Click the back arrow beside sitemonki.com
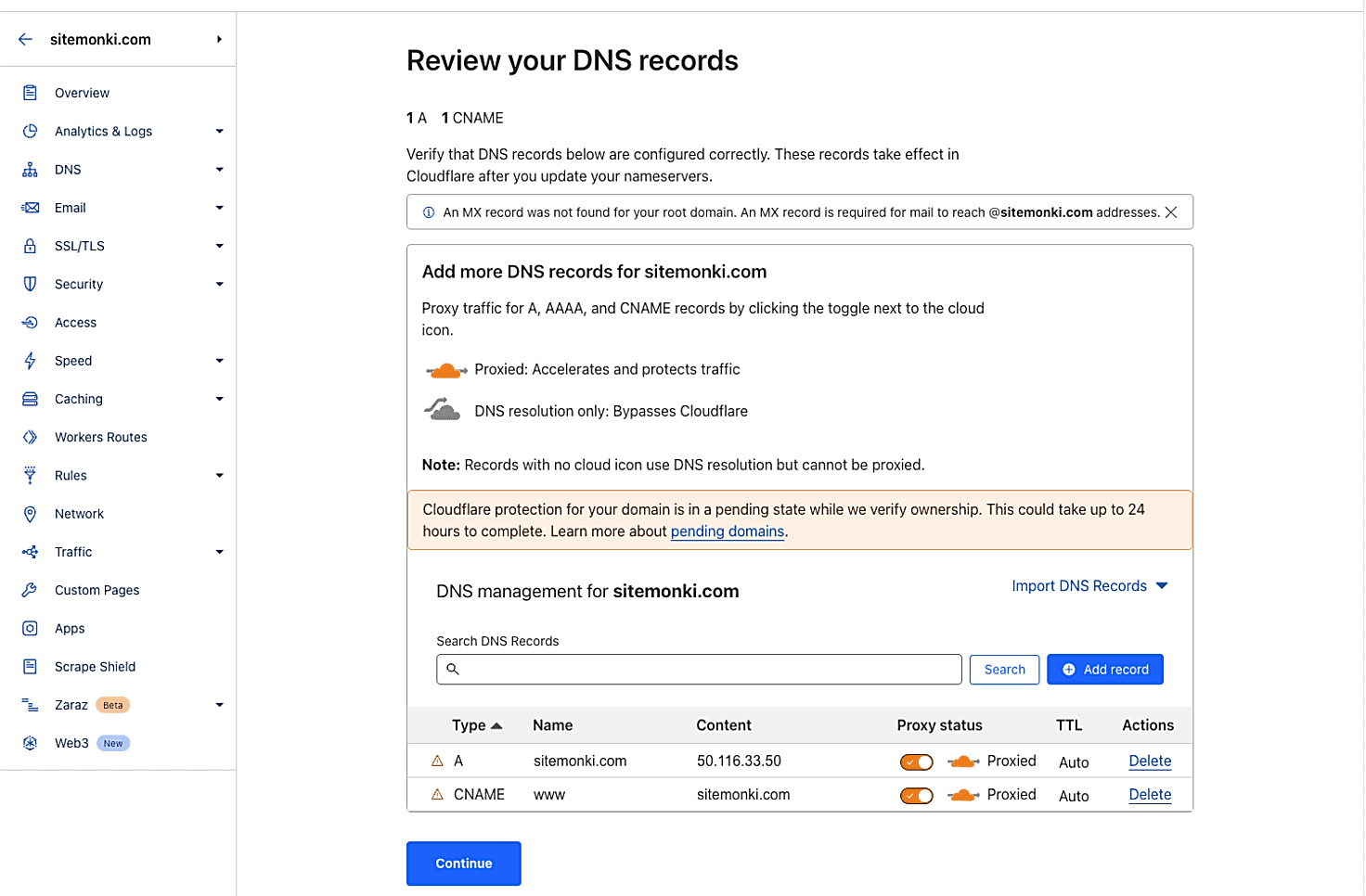The height and width of the screenshot is (896, 1366). [25, 39]
